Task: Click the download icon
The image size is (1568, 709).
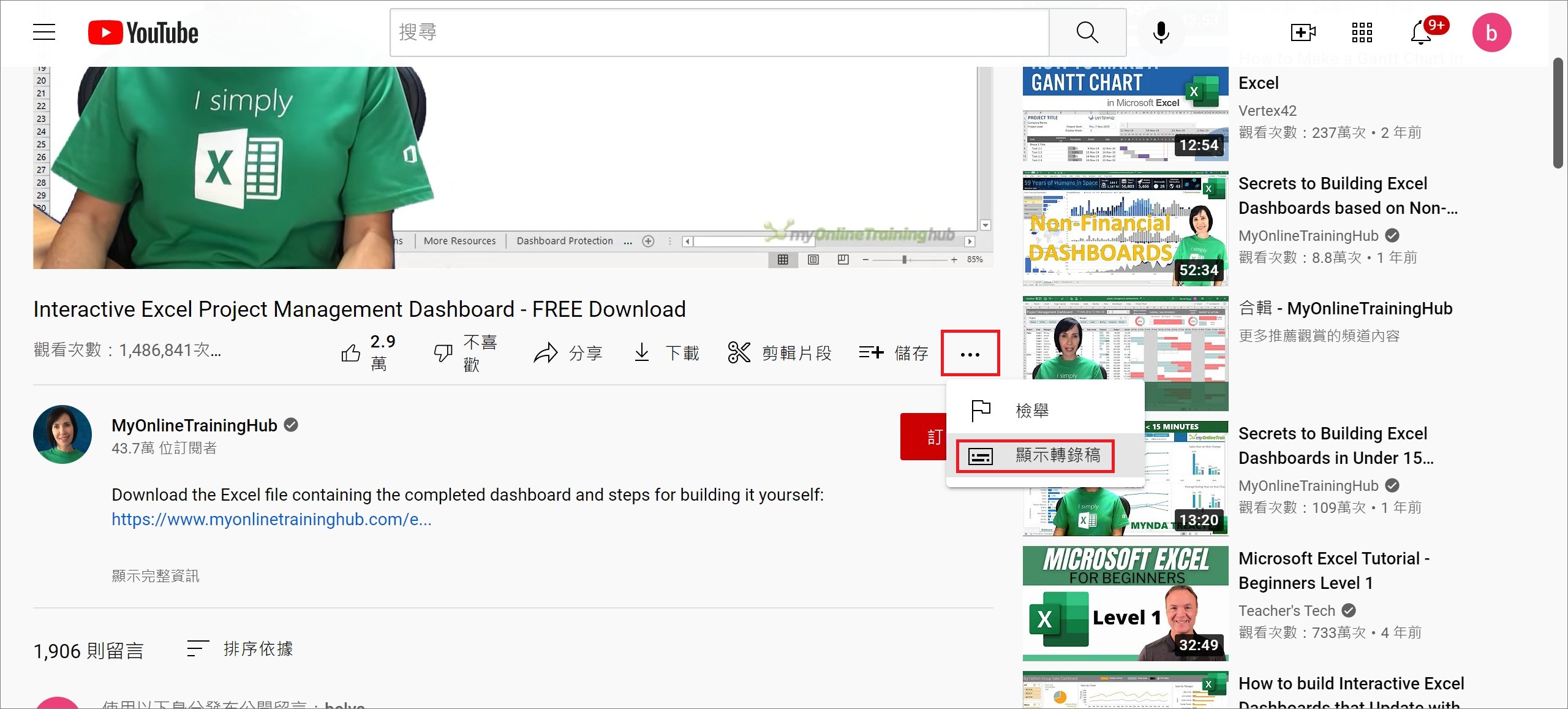Action: point(642,352)
